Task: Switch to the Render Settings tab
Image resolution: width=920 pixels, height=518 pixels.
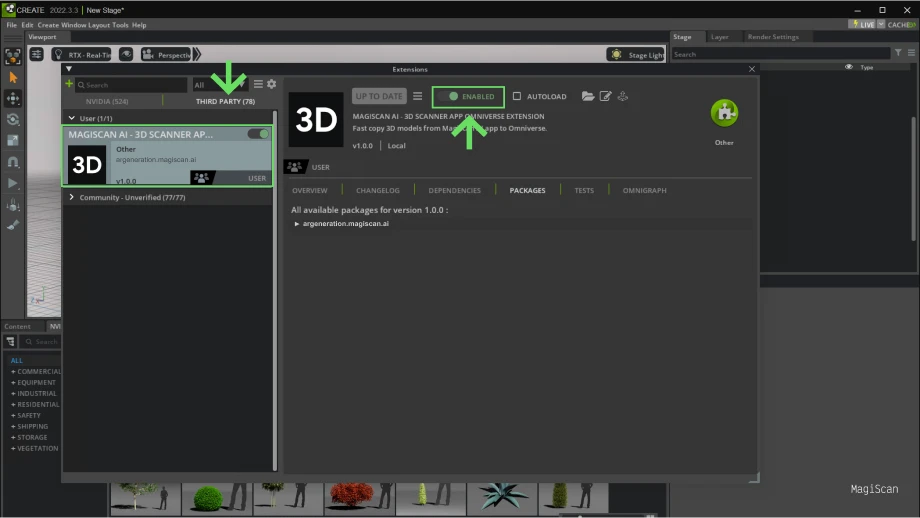Action: tap(773, 37)
